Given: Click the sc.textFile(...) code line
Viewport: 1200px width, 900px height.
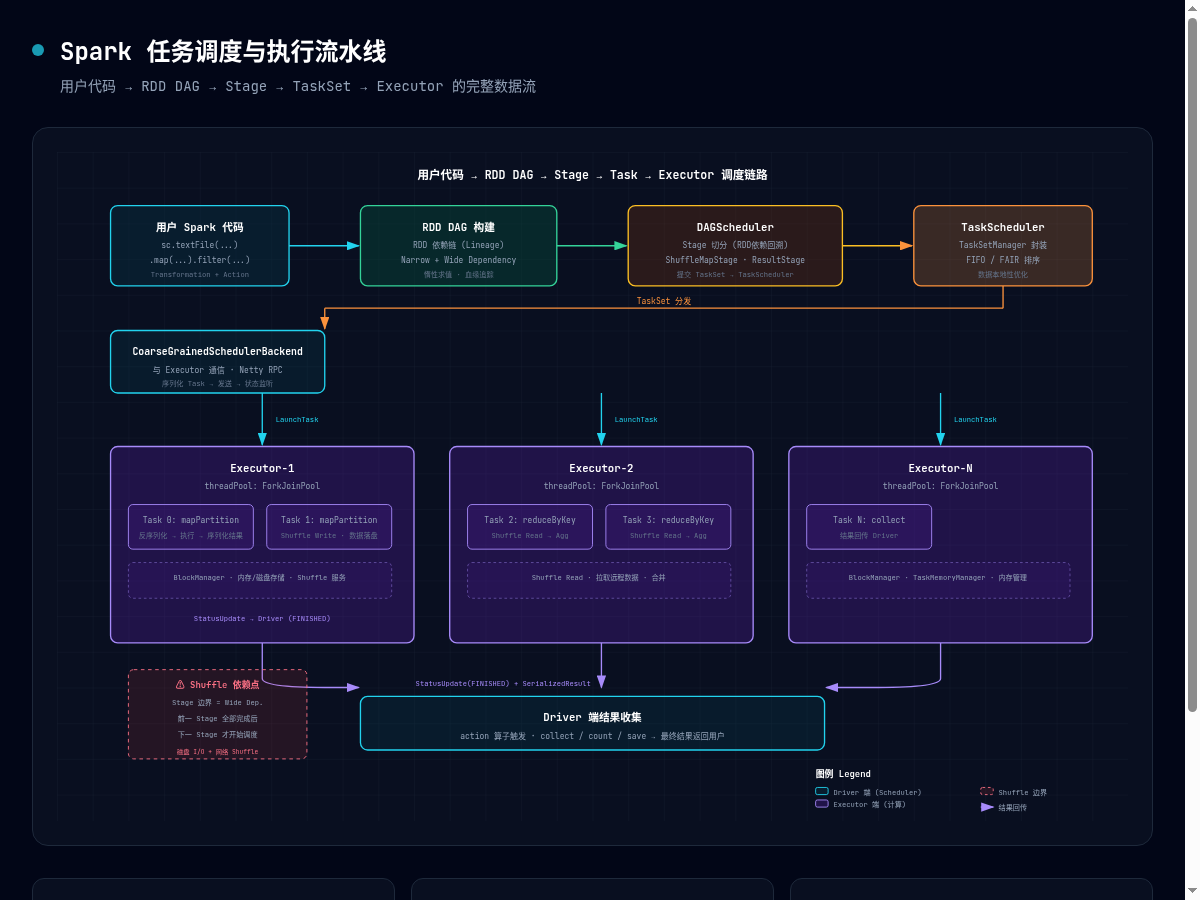Looking at the screenshot, I should click(x=200, y=245).
